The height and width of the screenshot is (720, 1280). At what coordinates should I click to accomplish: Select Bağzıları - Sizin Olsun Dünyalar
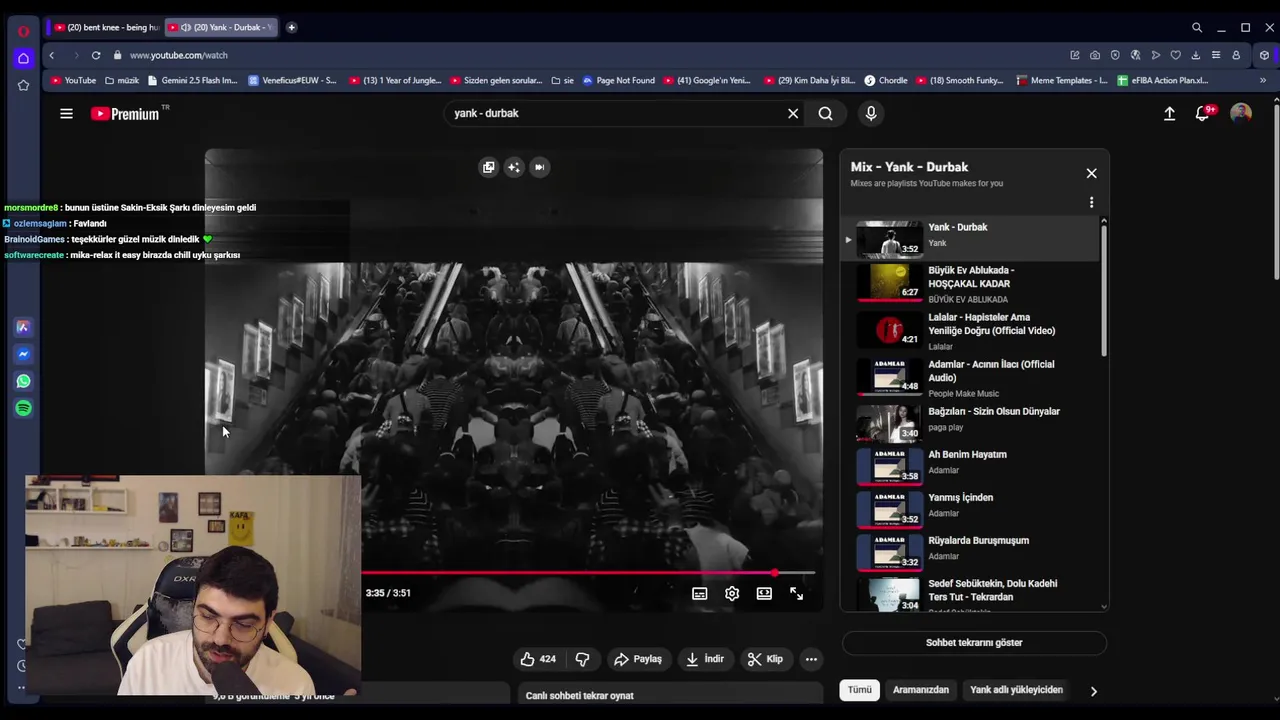point(970,423)
